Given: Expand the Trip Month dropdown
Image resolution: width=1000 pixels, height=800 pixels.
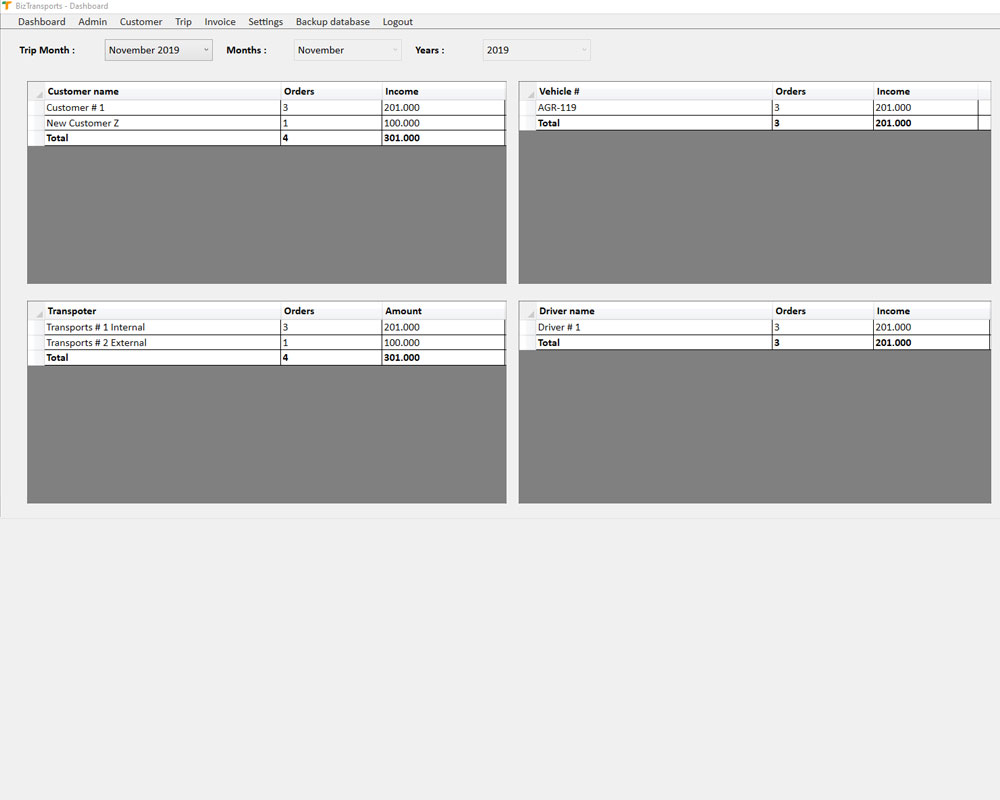Looking at the screenshot, I should 206,50.
